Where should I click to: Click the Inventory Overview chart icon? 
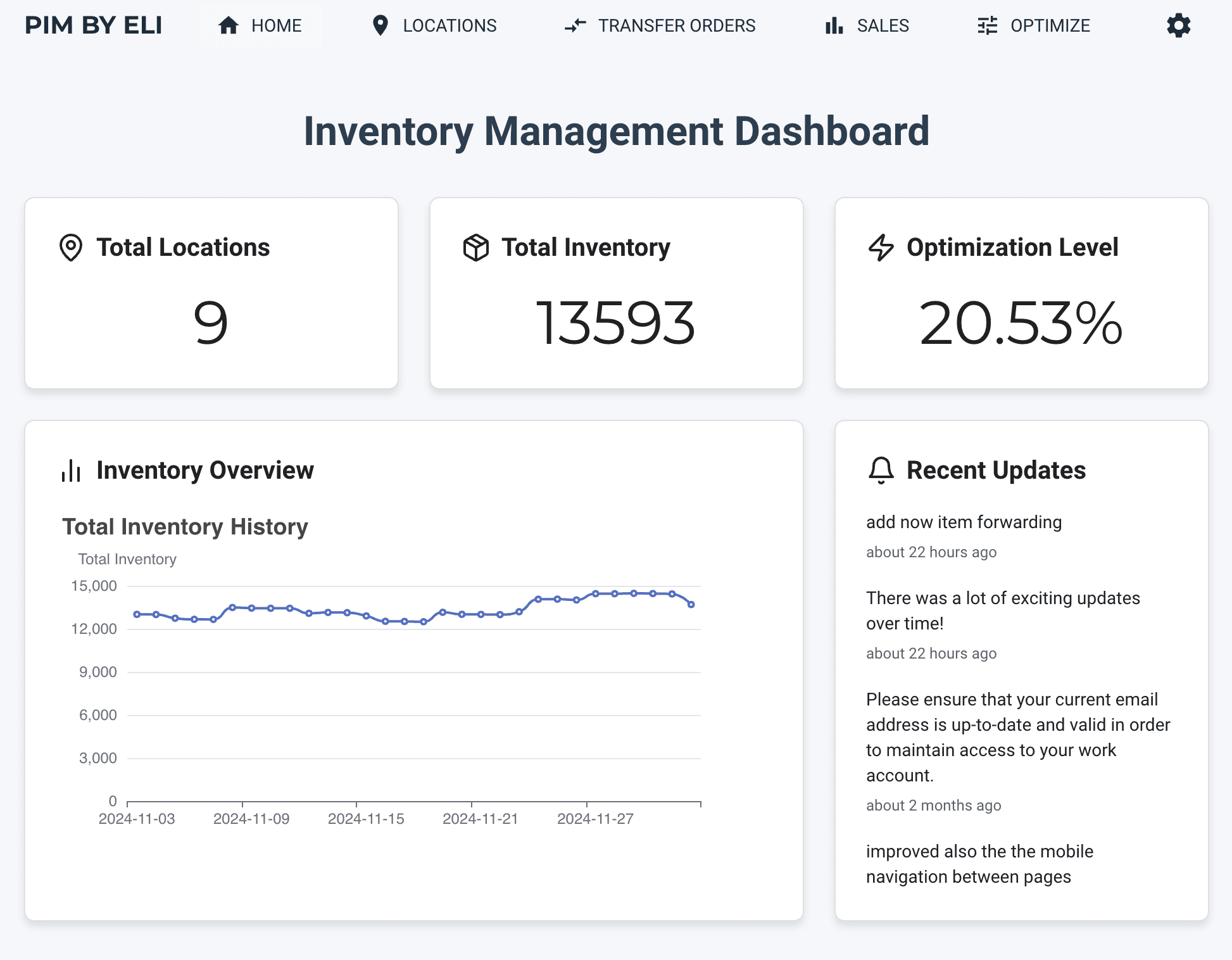point(71,471)
